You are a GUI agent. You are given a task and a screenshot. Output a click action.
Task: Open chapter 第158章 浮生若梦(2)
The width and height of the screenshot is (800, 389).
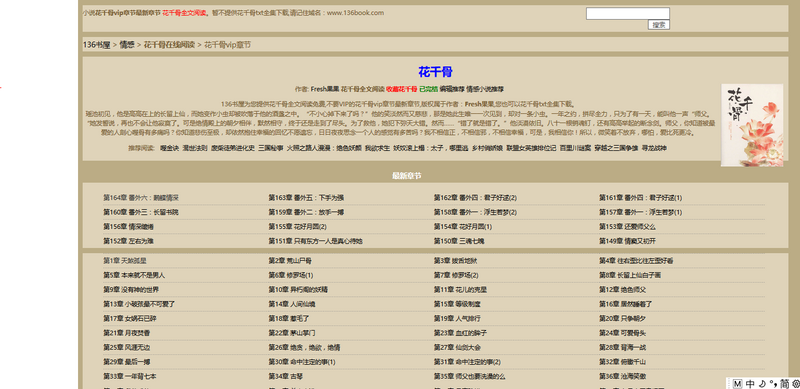(475, 212)
